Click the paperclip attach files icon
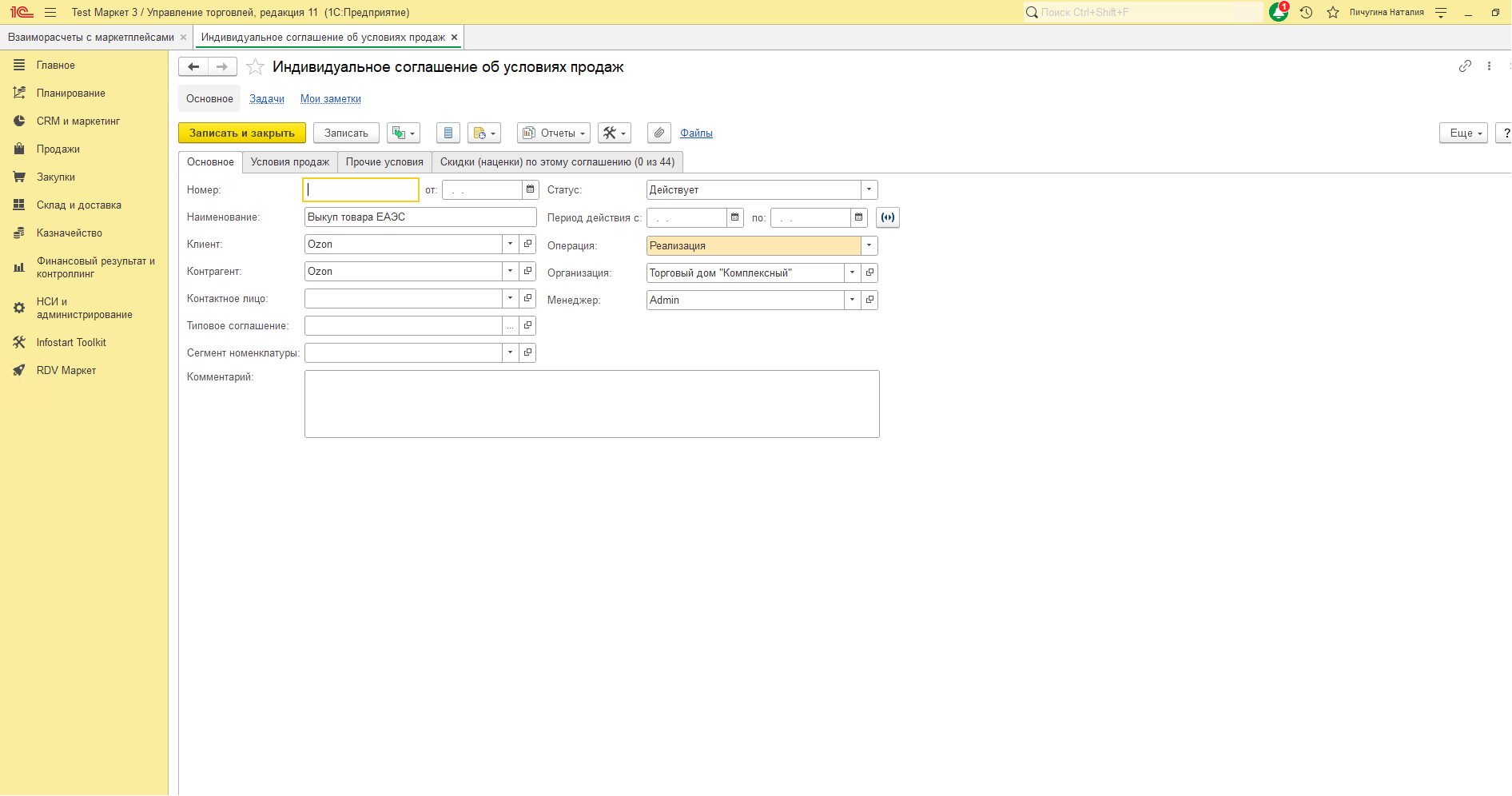1512x796 pixels. (659, 133)
